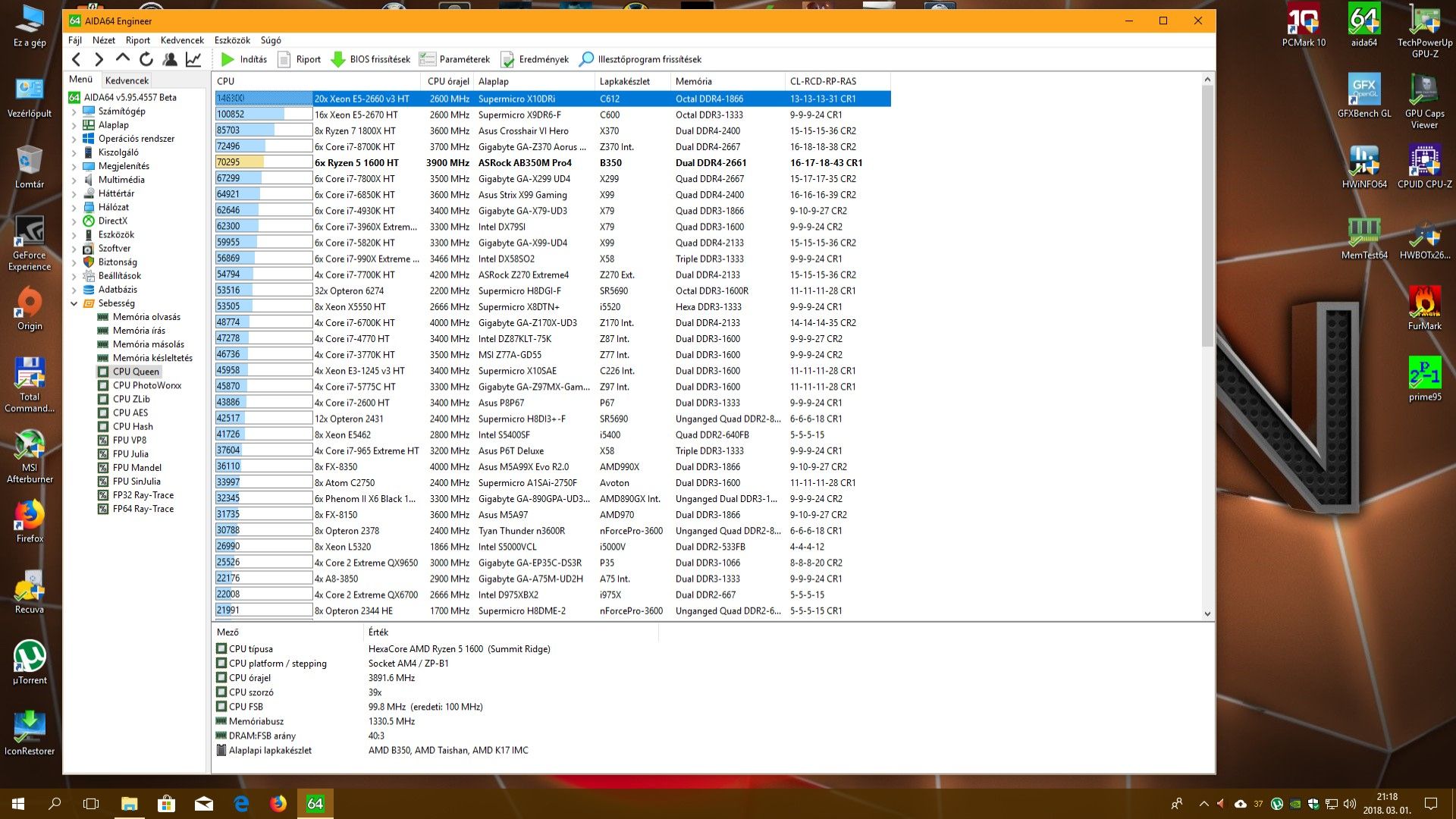1456x819 pixels.
Task: Select the 6x Ryzen 5 1600 HT row
Action: pos(552,162)
